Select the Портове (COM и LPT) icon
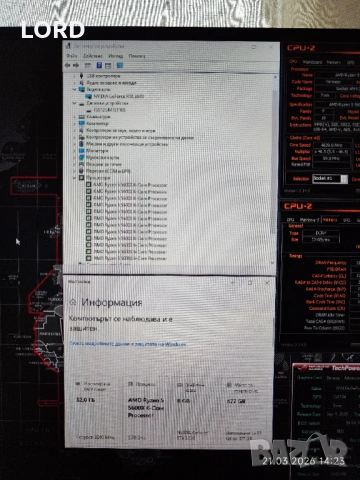The width and height of the screenshot is (360, 480). click(81, 171)
